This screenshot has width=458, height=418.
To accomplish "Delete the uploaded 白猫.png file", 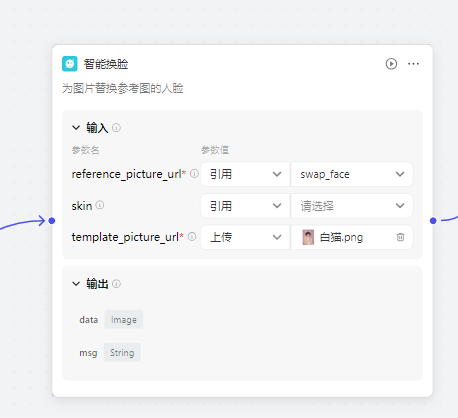I will 400,237.
